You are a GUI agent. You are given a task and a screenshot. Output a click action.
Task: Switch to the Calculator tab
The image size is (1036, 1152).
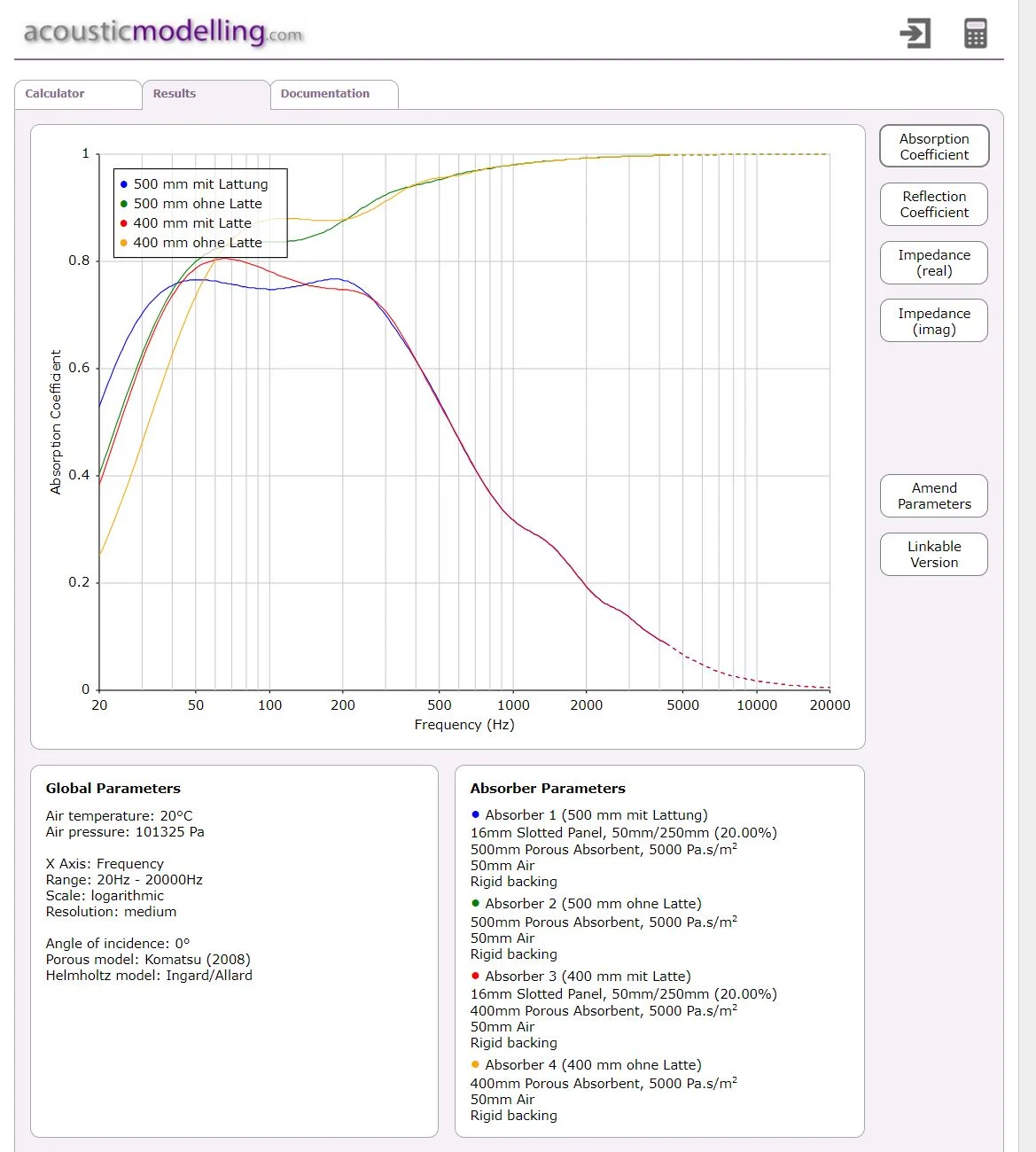[x=78, y=94]
